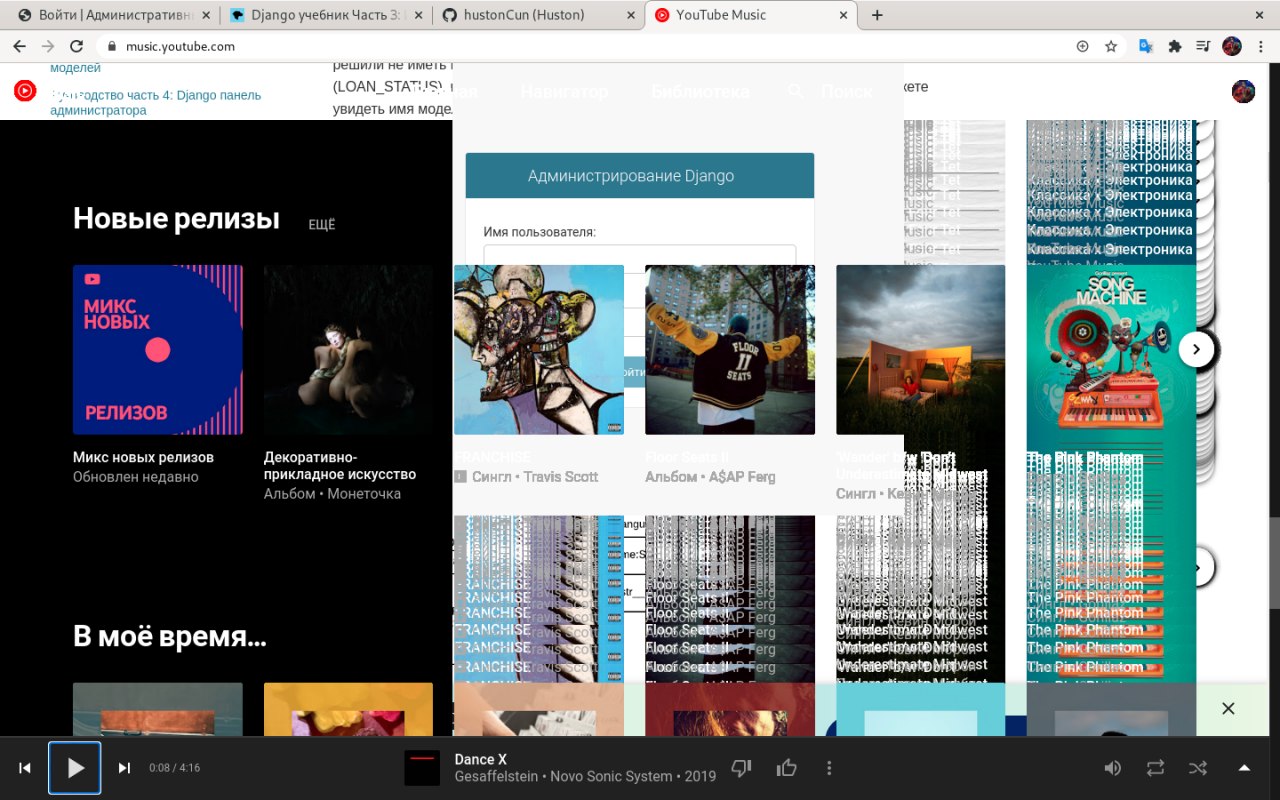Go forward in the browser

click(x=47, y=46)
